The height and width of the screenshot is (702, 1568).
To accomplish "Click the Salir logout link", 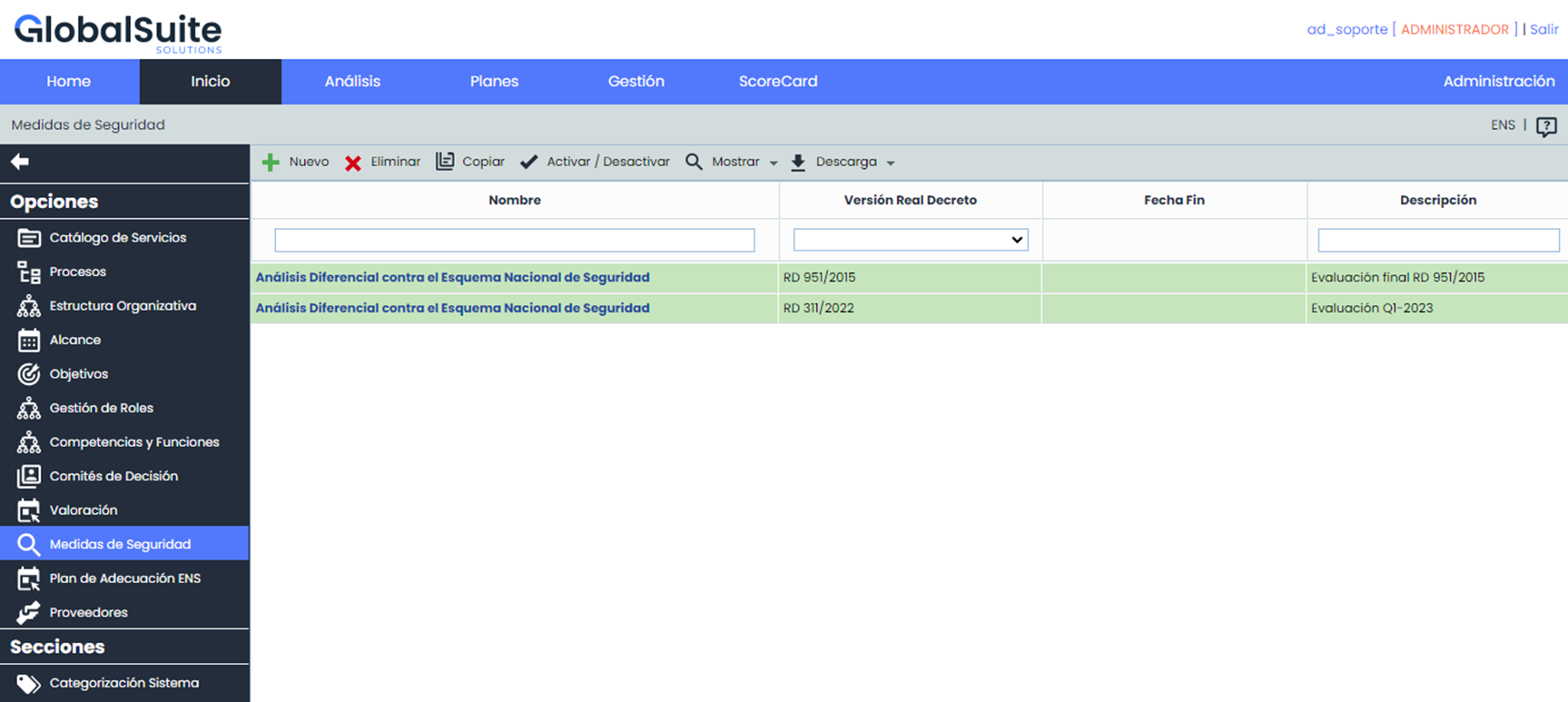I will [1543, 29].
